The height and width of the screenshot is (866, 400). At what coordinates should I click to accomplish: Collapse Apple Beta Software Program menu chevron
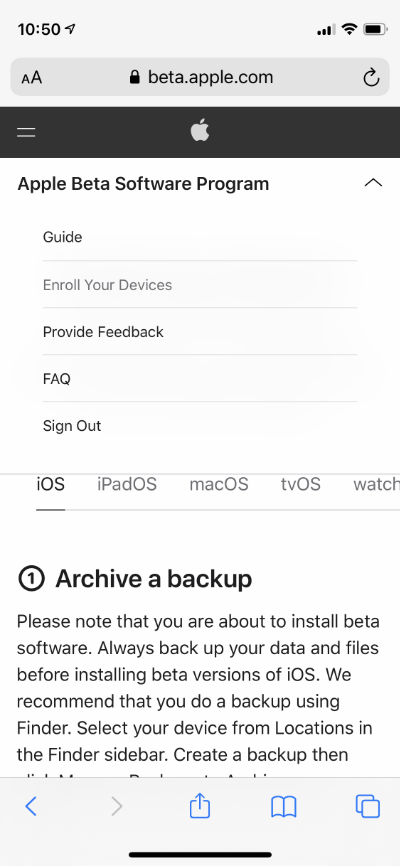pos(373,183)
